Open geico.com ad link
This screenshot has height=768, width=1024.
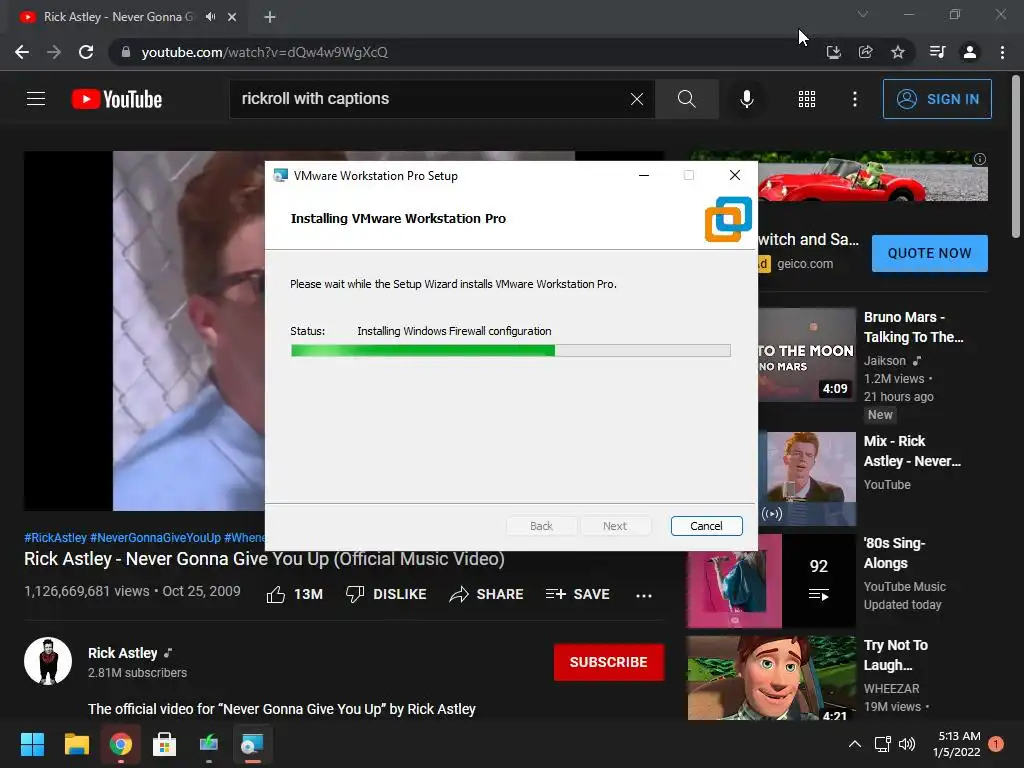coord(805,264)
